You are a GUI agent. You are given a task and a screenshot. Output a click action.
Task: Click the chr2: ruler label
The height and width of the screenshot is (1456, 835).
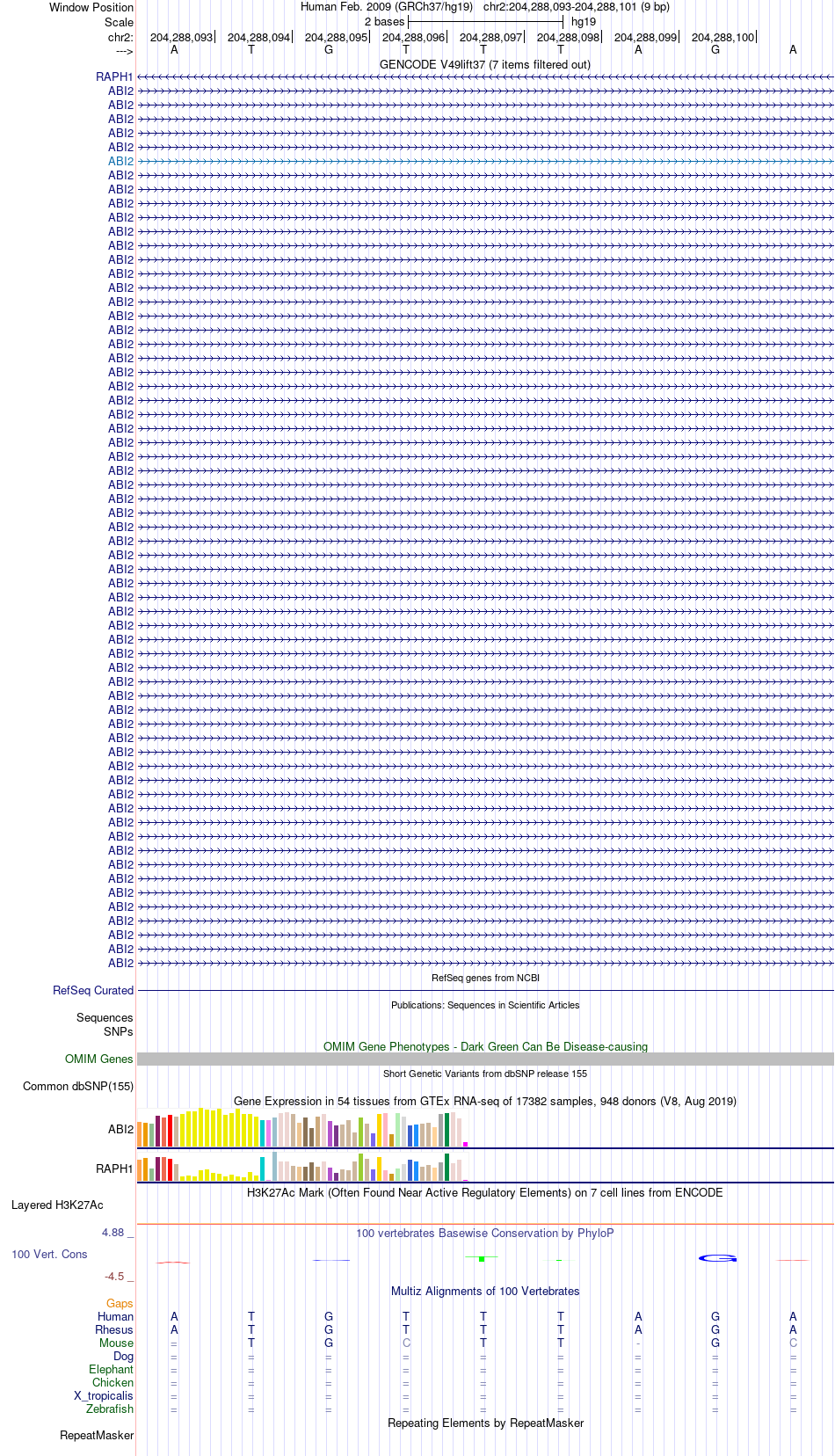click(120, 37)
